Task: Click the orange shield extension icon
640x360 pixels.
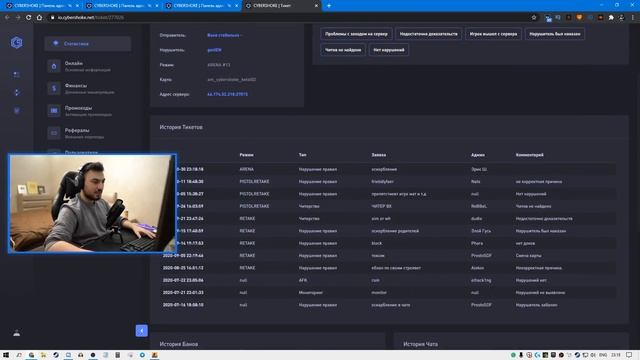Action: tap(579, 18)
